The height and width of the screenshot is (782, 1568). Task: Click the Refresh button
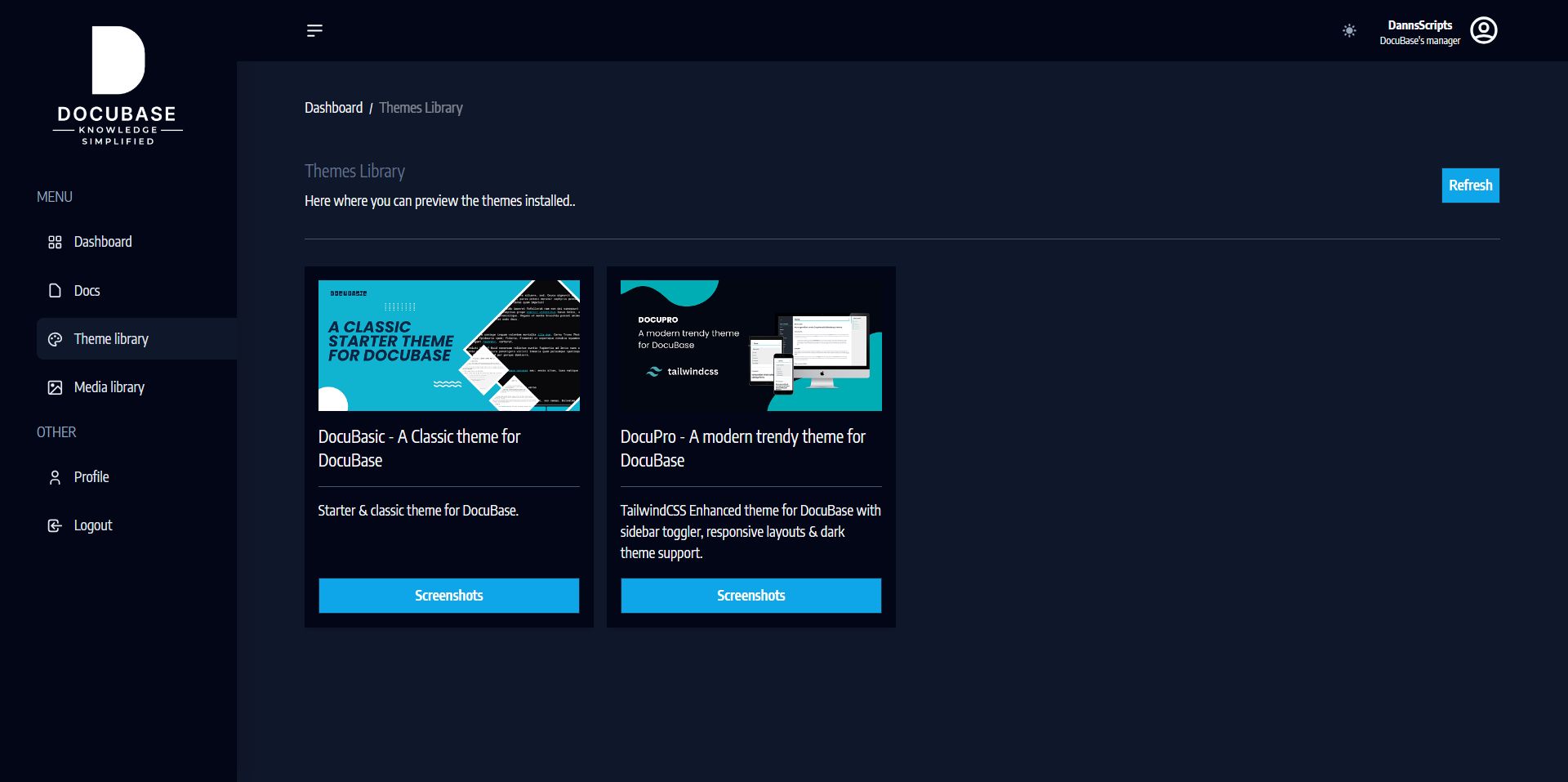tap(1470, 185)
